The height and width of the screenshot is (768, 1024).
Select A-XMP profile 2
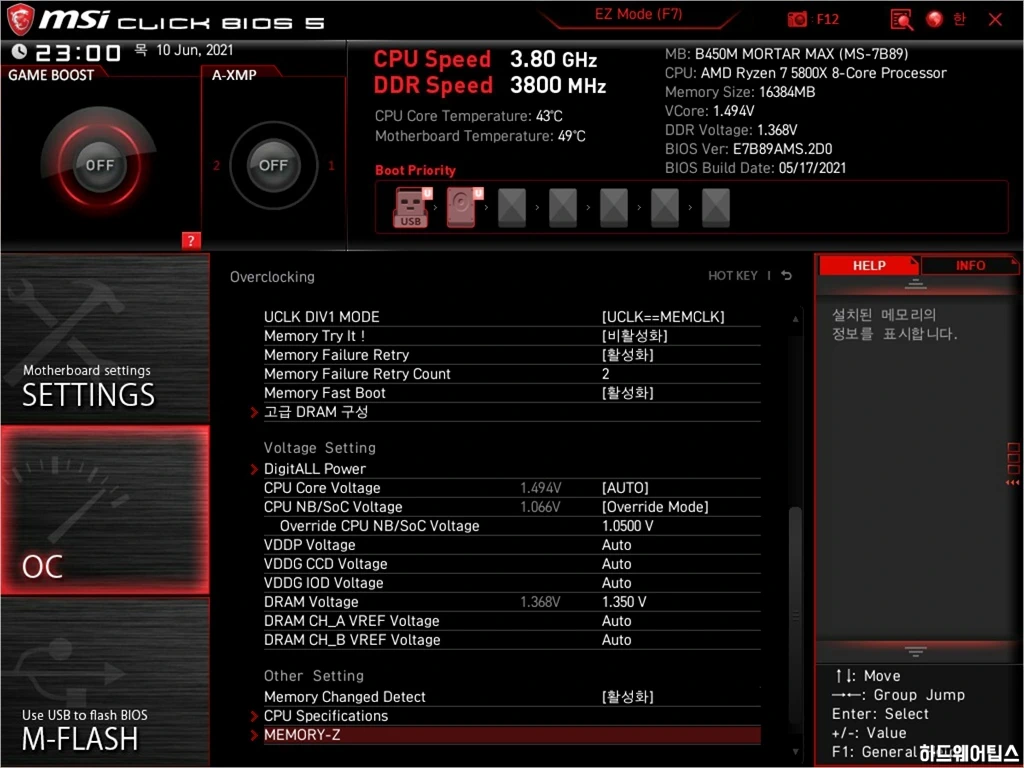pos(216,165)
